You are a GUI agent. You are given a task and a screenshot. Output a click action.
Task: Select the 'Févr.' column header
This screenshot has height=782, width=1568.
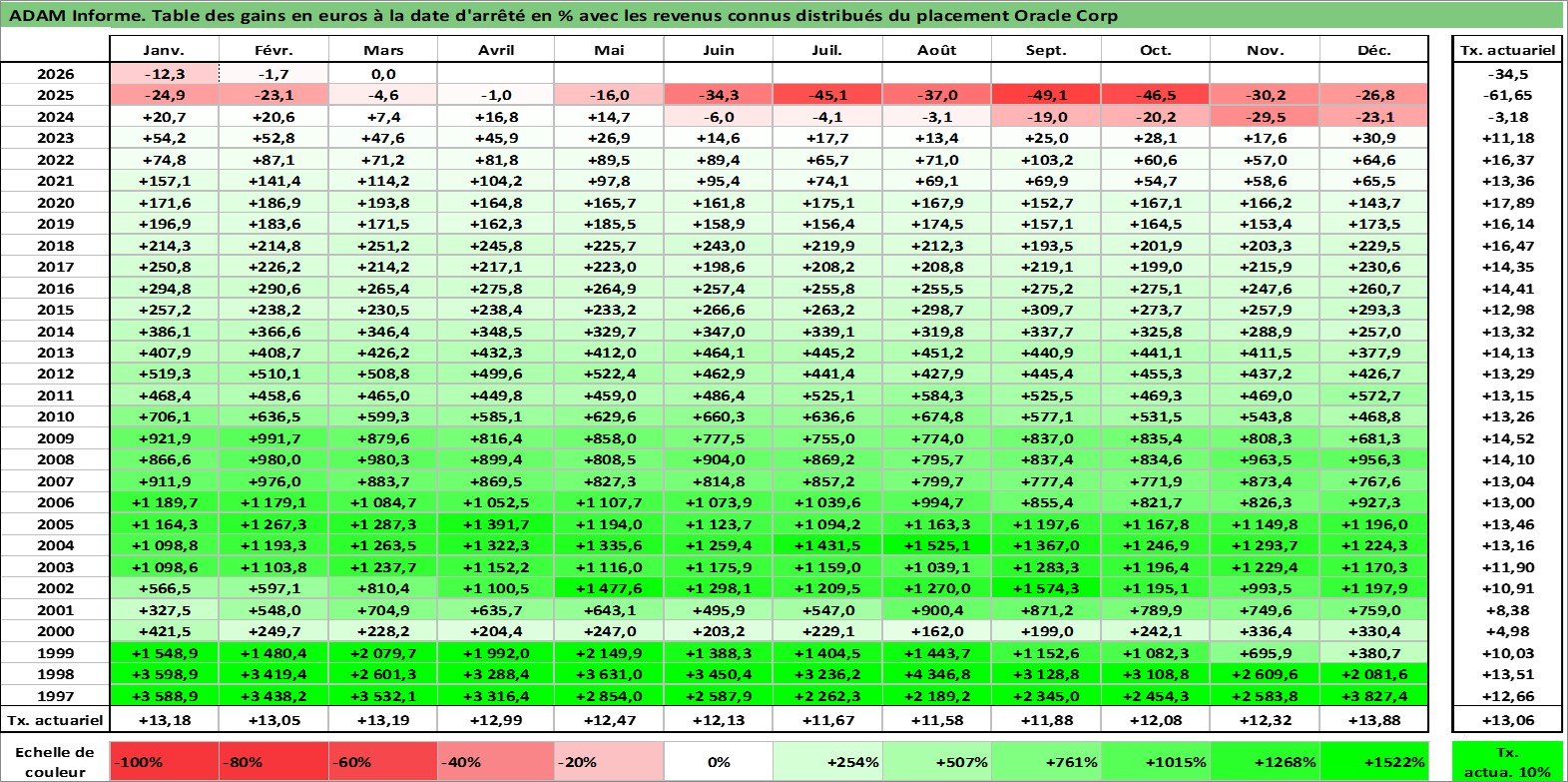(x=273, y=50)
